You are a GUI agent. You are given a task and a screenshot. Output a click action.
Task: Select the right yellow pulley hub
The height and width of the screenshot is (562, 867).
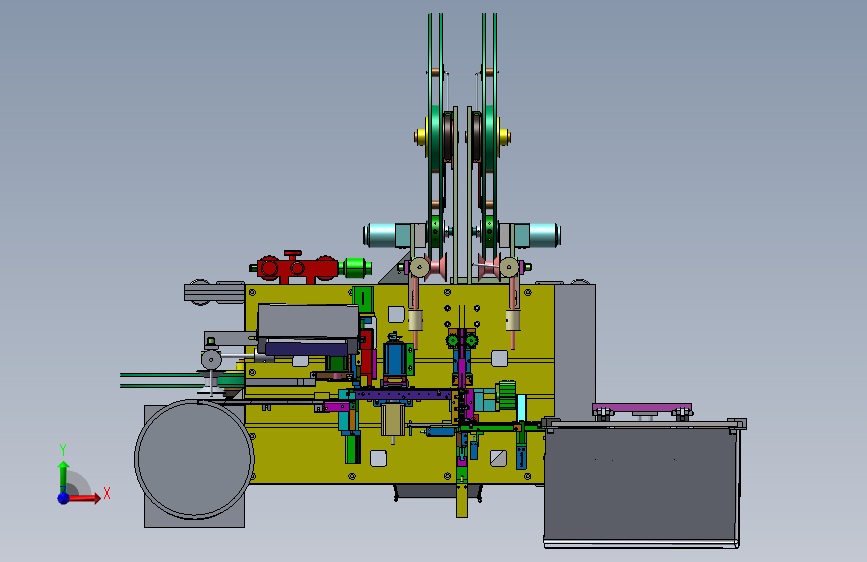pos(504,136)
